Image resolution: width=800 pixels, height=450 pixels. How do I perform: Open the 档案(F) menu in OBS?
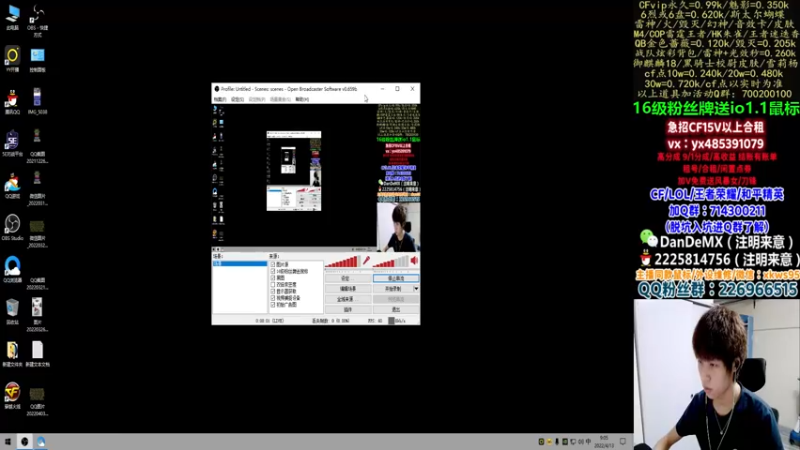220,99
